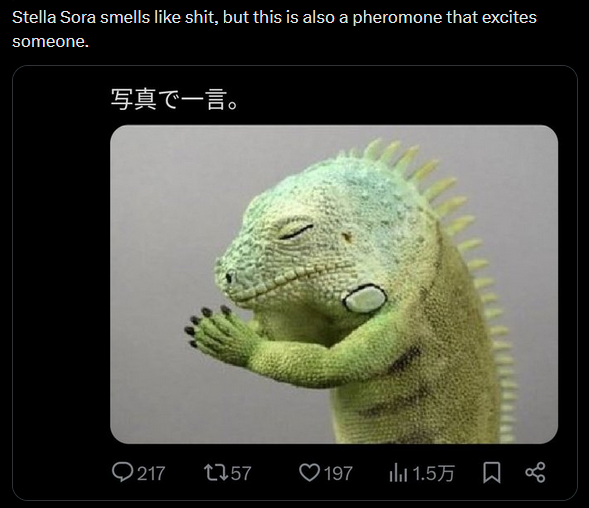The image size is (589, 508).
Task: Open the praying iguana image
Action: pos(334,284)
